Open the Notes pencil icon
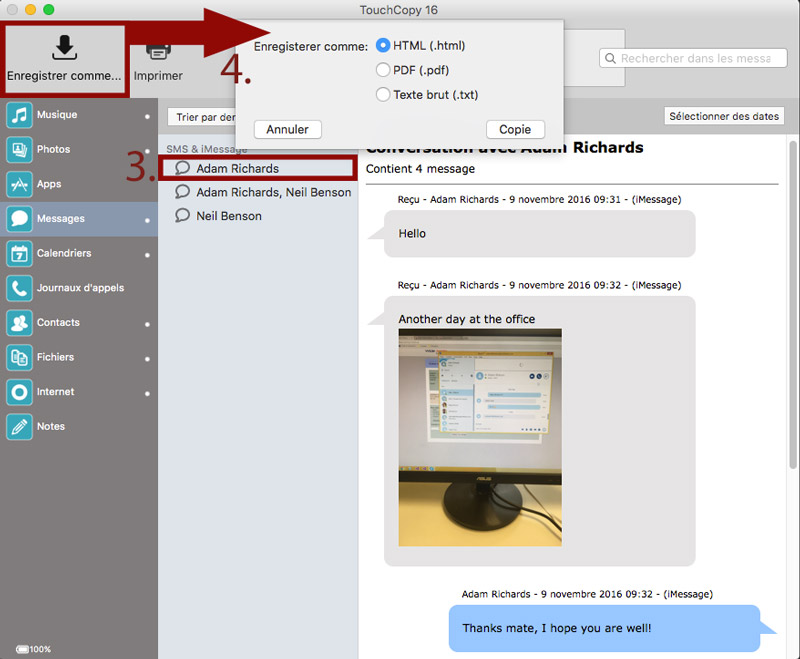 pos(19,427)
